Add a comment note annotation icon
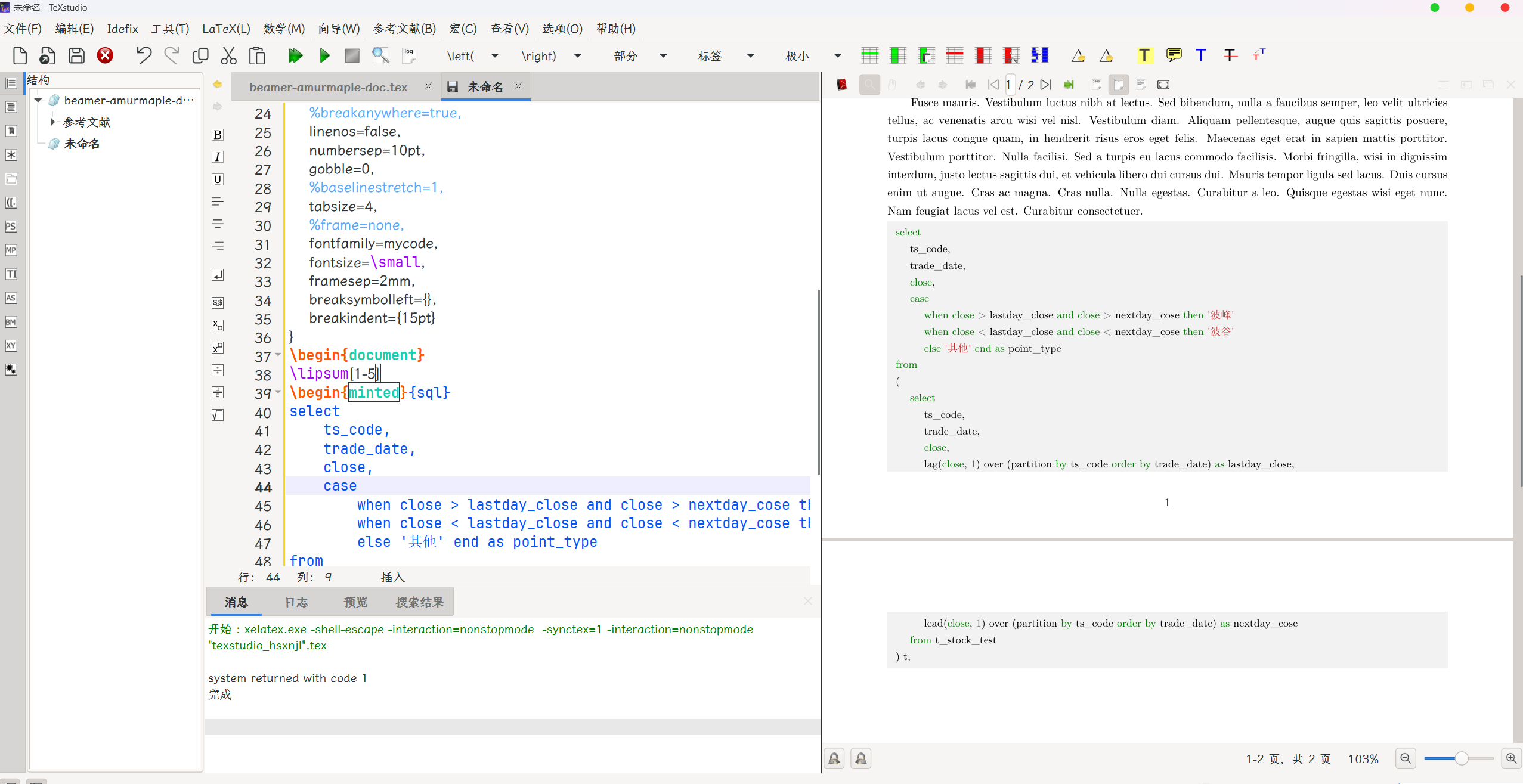The height and width of the screenshot is (784, 1523). (x=1174, y=55)
